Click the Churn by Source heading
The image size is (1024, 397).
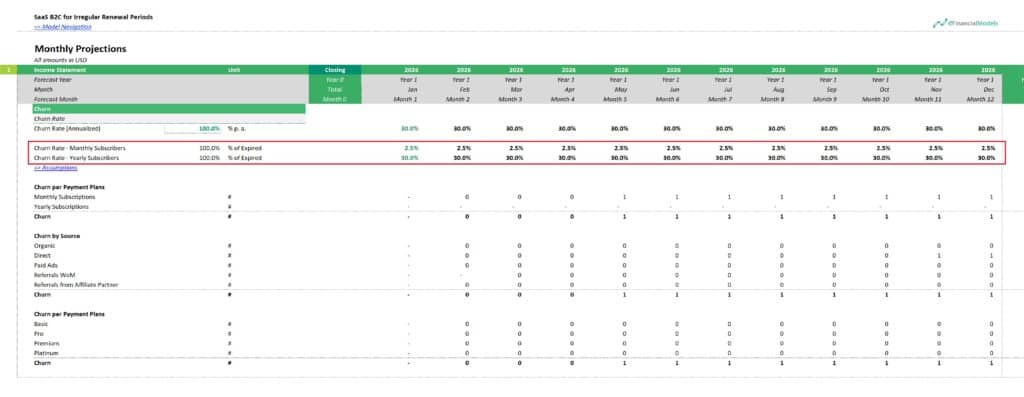click(57, 236)
